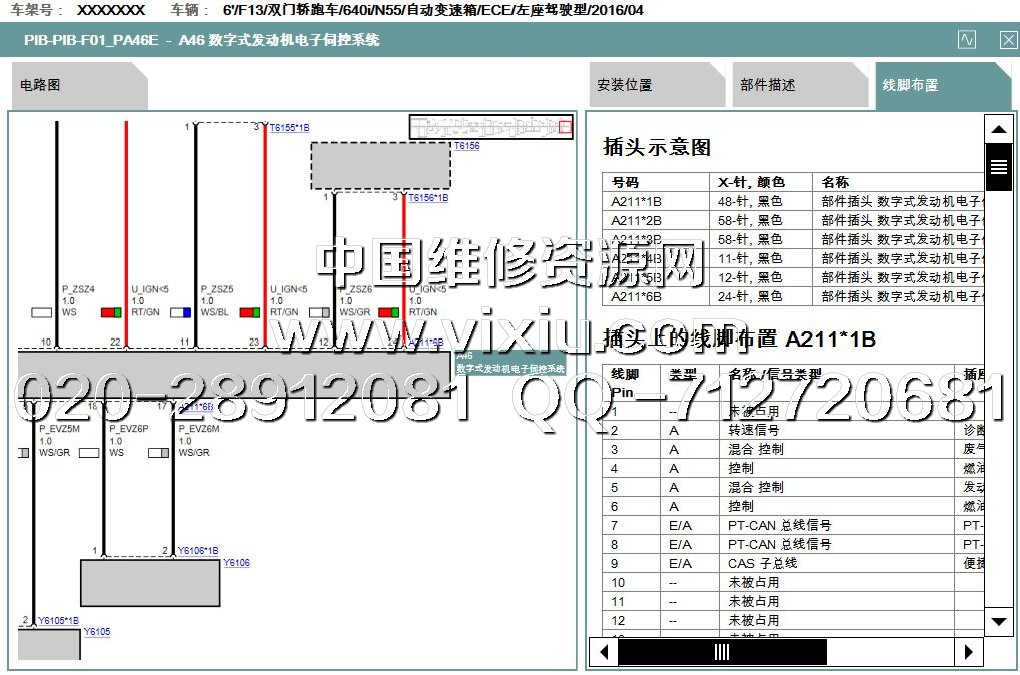Click the horizontal scrollbar thumb

722,652
